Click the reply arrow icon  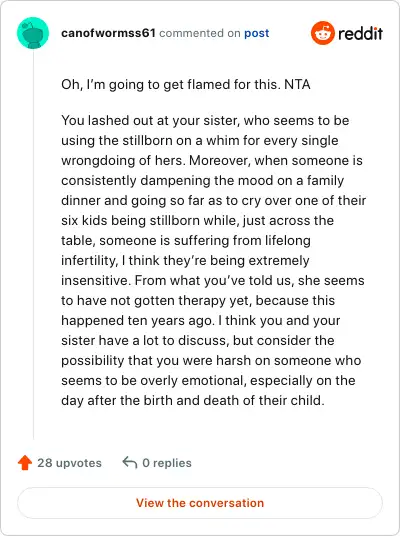(130, 462)
